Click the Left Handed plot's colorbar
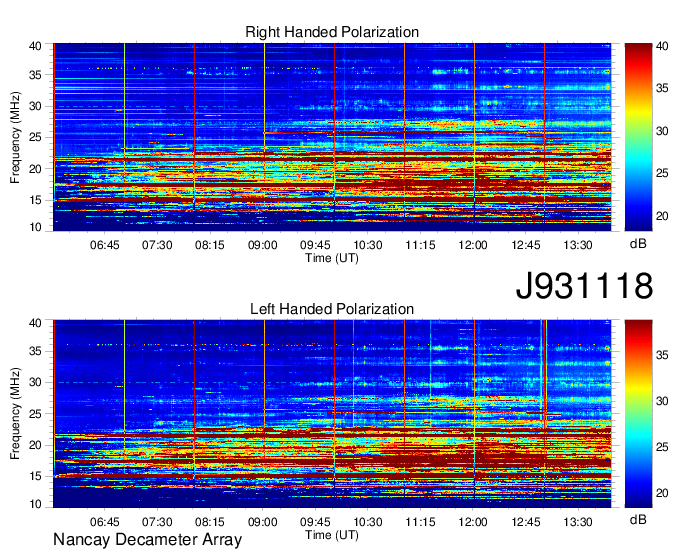This screenshot has height=552, width=680. point(638,414)
